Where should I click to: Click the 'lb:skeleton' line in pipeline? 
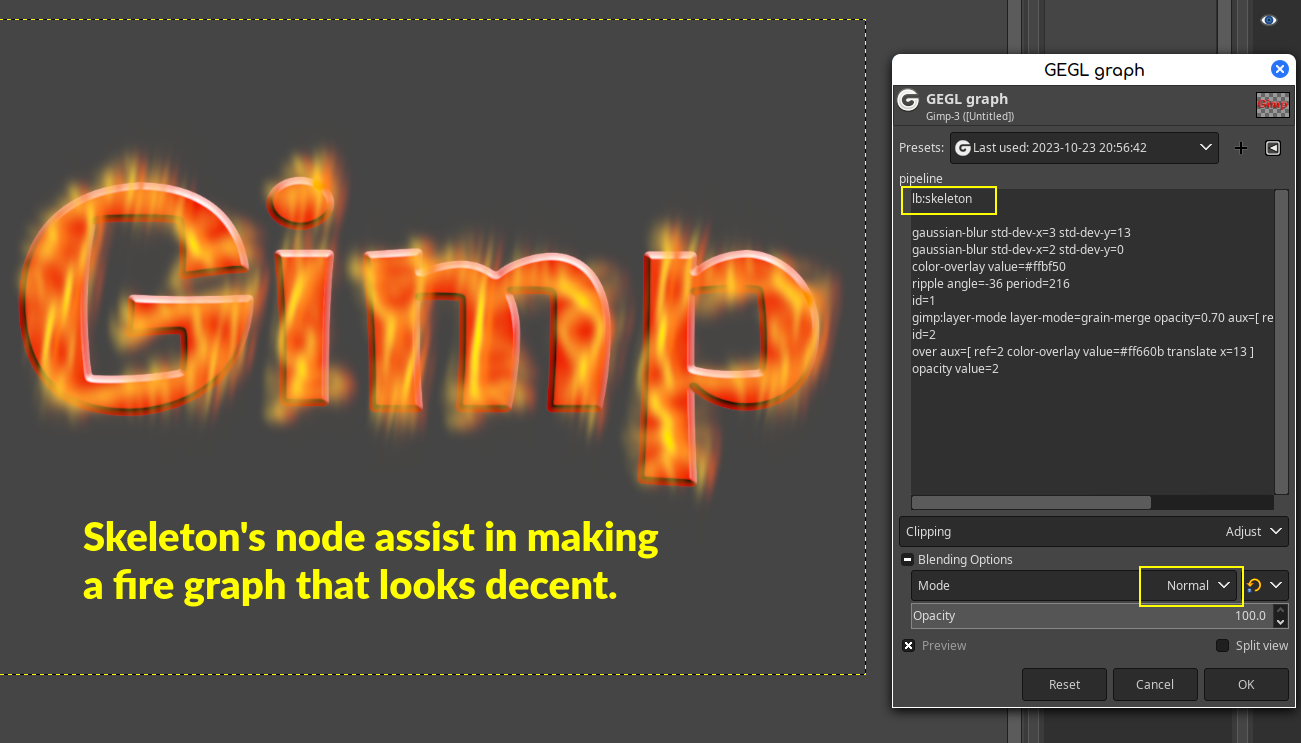tap(942, 199)
